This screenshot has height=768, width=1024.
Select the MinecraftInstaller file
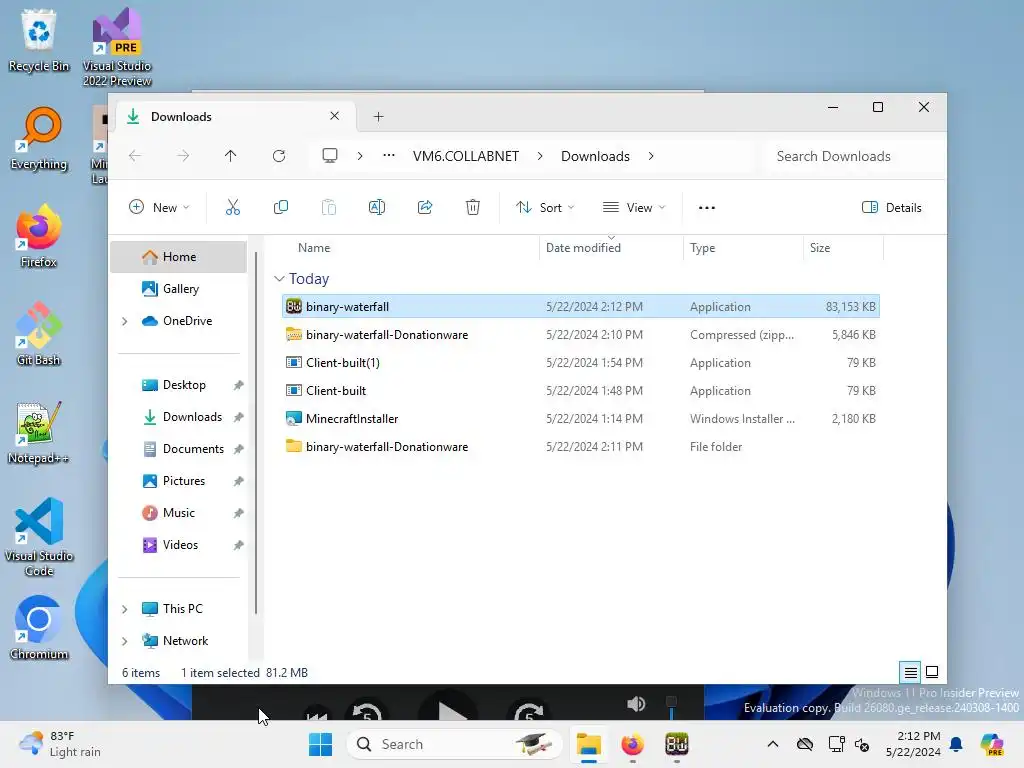[581, 419]
